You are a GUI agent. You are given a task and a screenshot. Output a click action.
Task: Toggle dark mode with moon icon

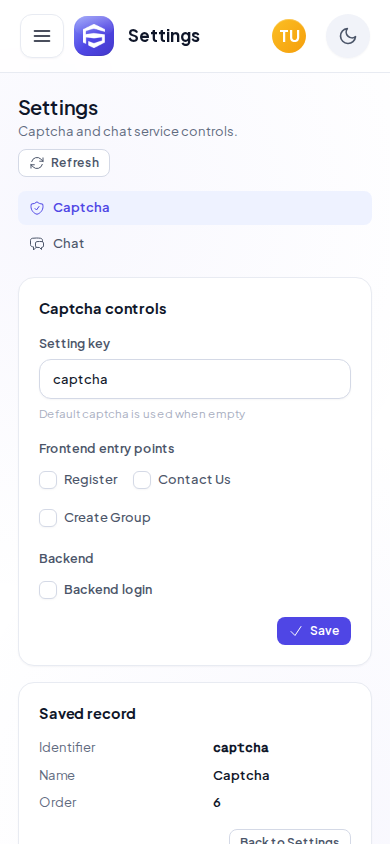pyautogui.click(x=348, y=36)
